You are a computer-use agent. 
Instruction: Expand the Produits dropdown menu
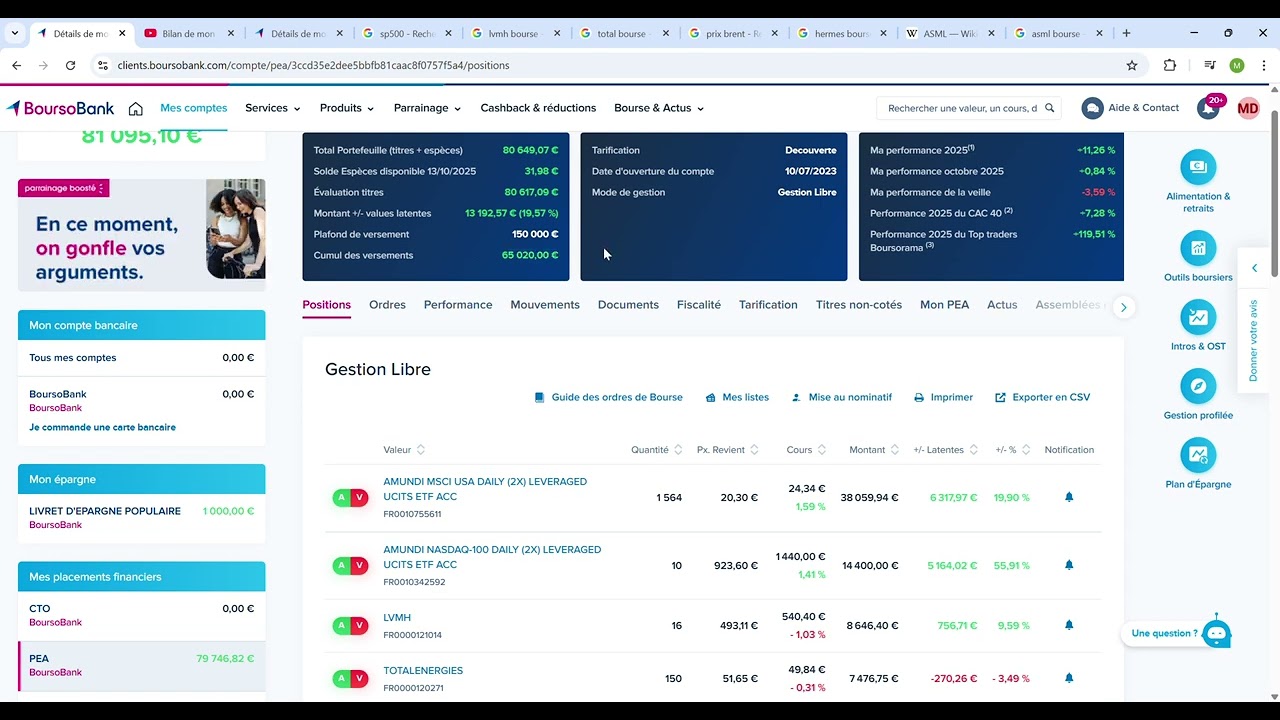[347, 108]
